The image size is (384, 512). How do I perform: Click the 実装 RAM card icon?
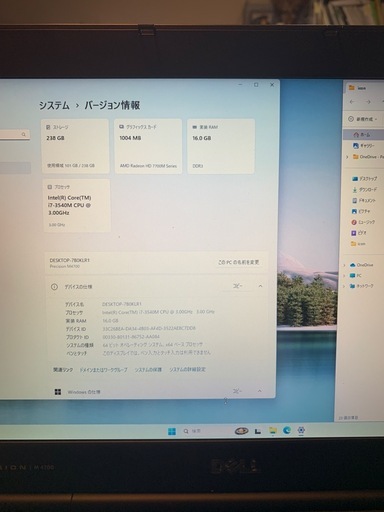194,127
